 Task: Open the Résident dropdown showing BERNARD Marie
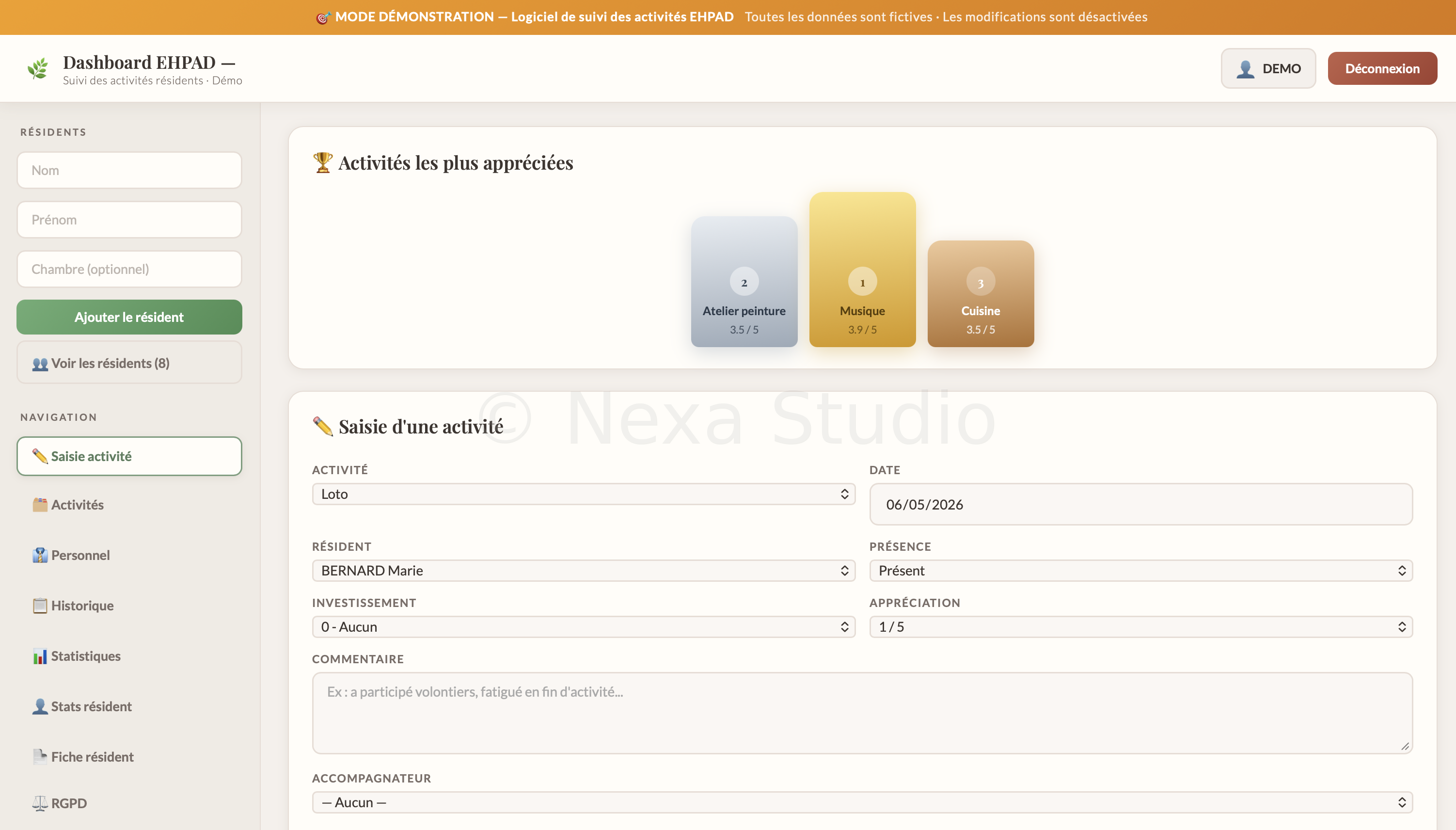[584, 571]
